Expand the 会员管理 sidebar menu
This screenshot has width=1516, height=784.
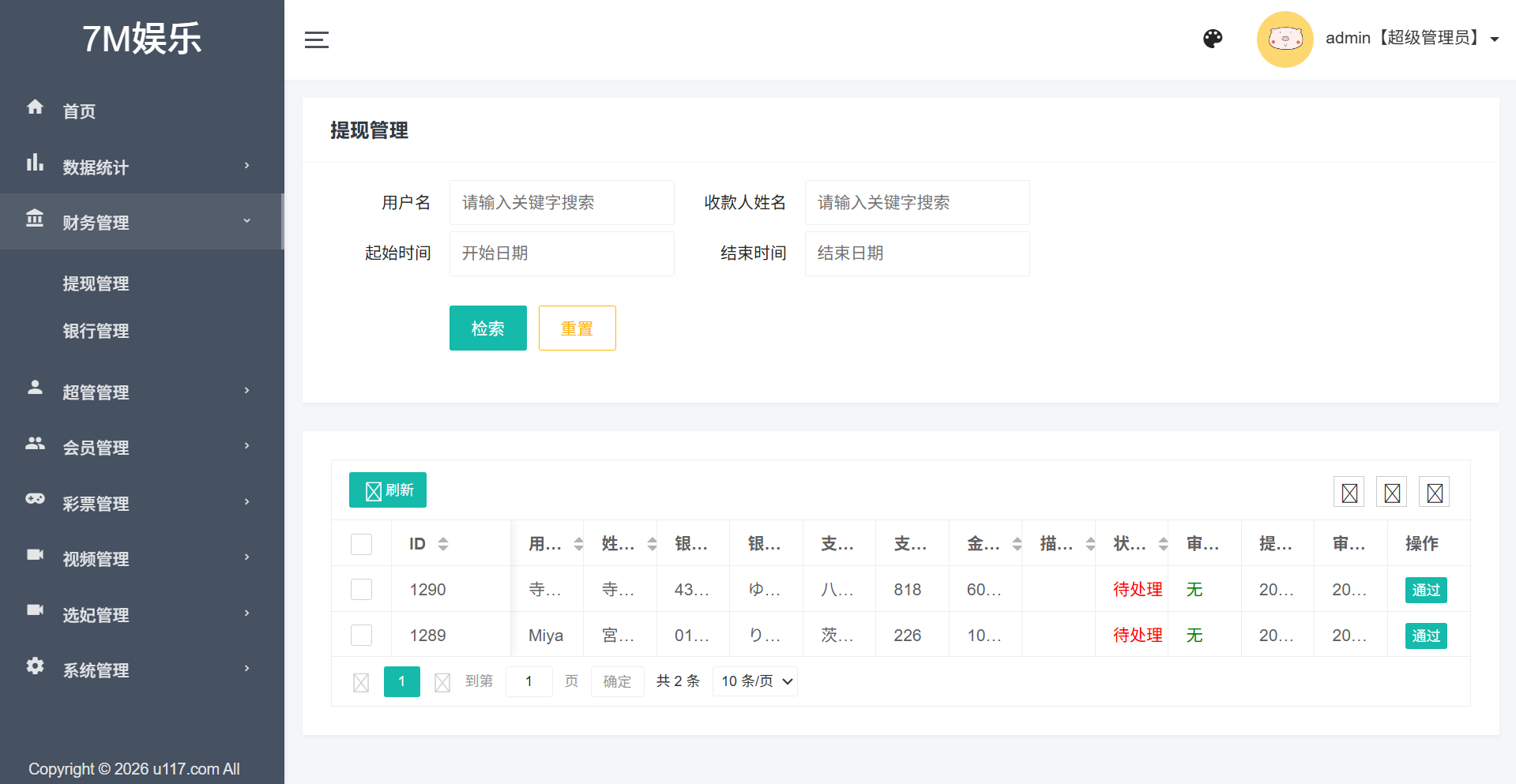click(142, 447)
